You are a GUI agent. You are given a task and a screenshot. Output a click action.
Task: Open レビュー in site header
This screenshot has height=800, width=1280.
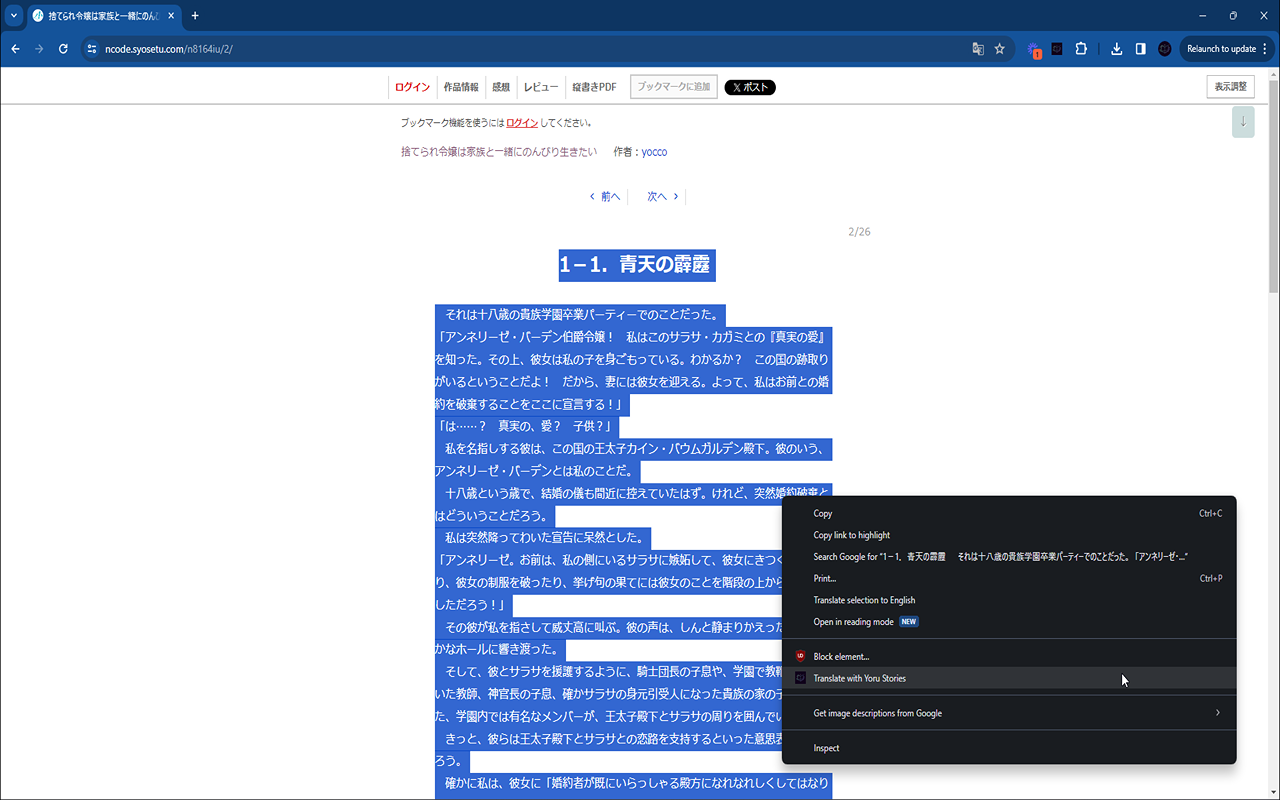pyautogui.click(x=541, y=87)
